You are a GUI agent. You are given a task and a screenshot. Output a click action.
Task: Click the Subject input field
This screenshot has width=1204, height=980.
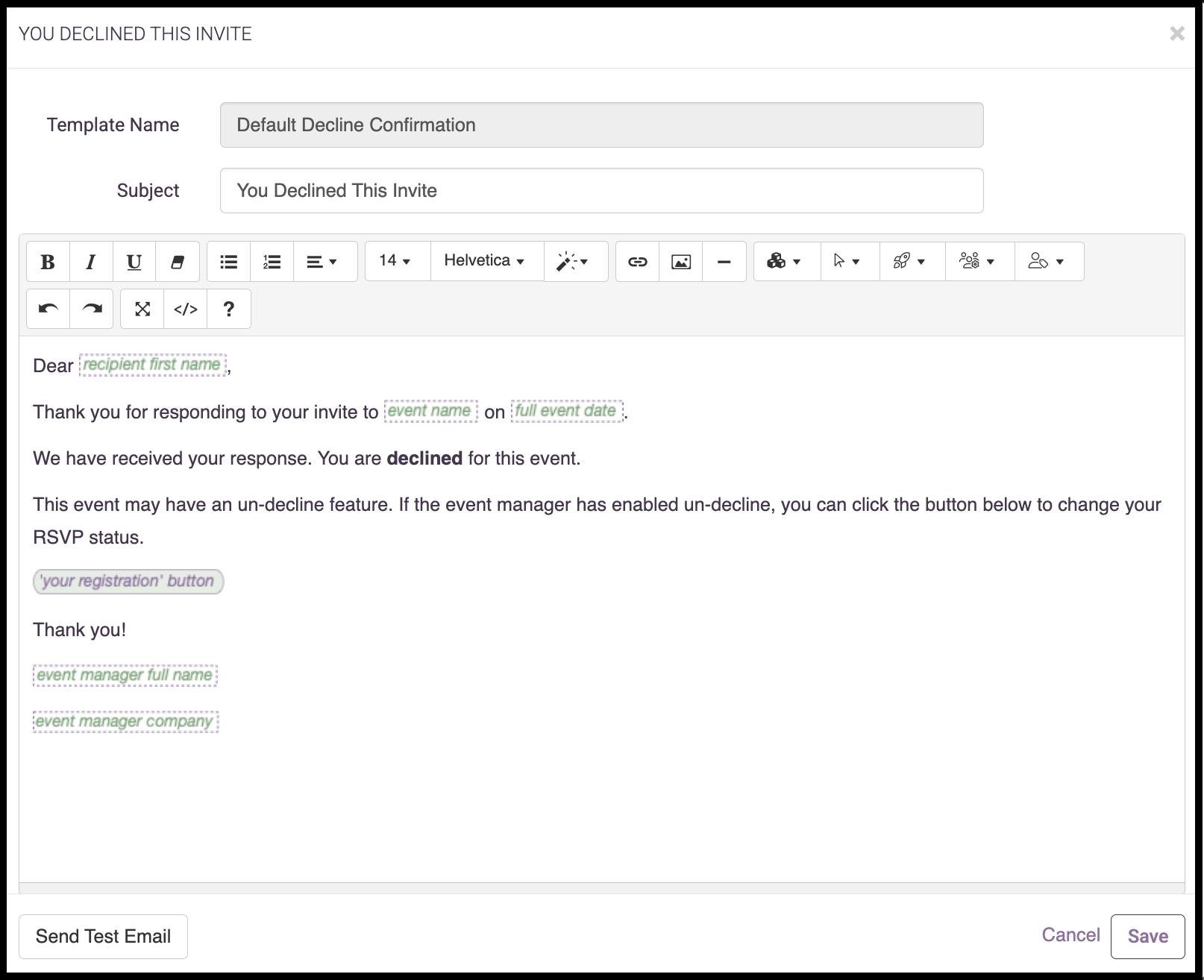click(x=601, y=190)
